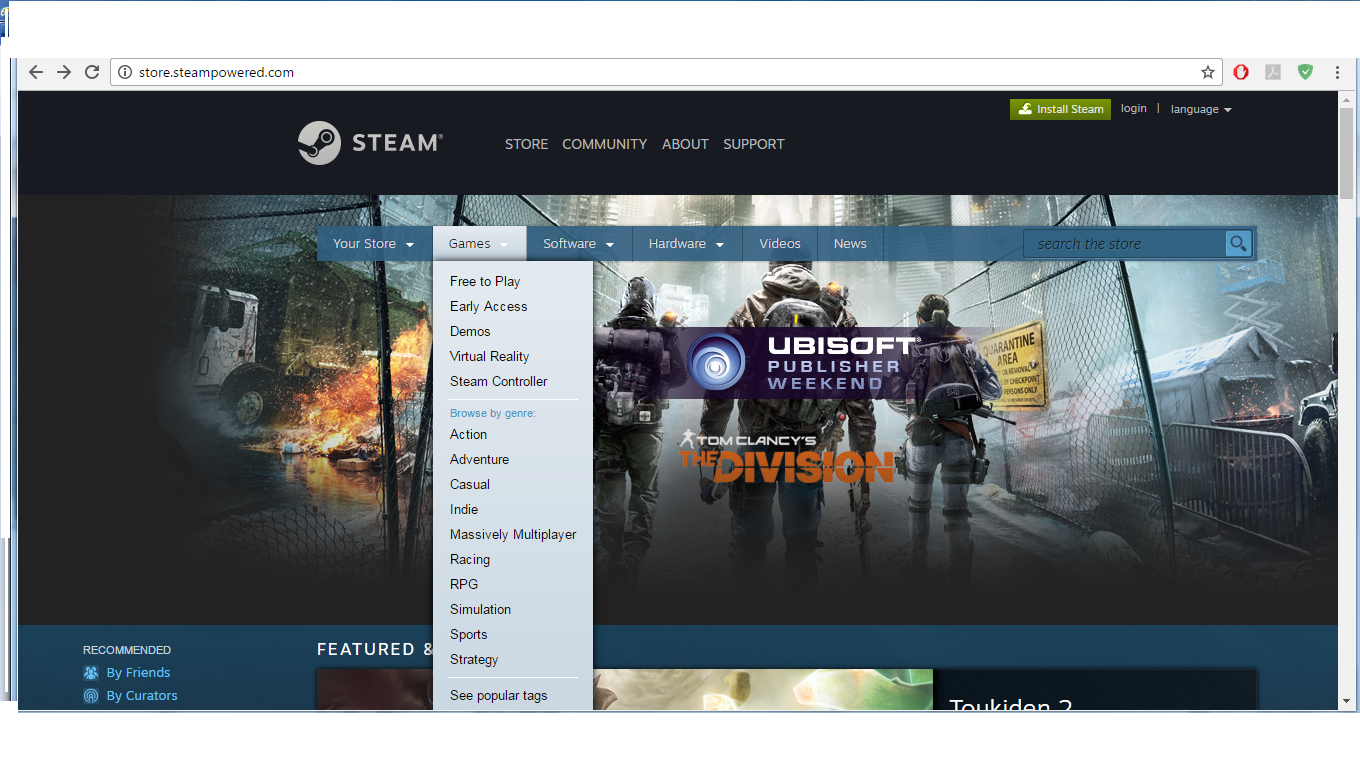The image size is (1360, 768).
Task: Open the News tab
Action: 850,244
